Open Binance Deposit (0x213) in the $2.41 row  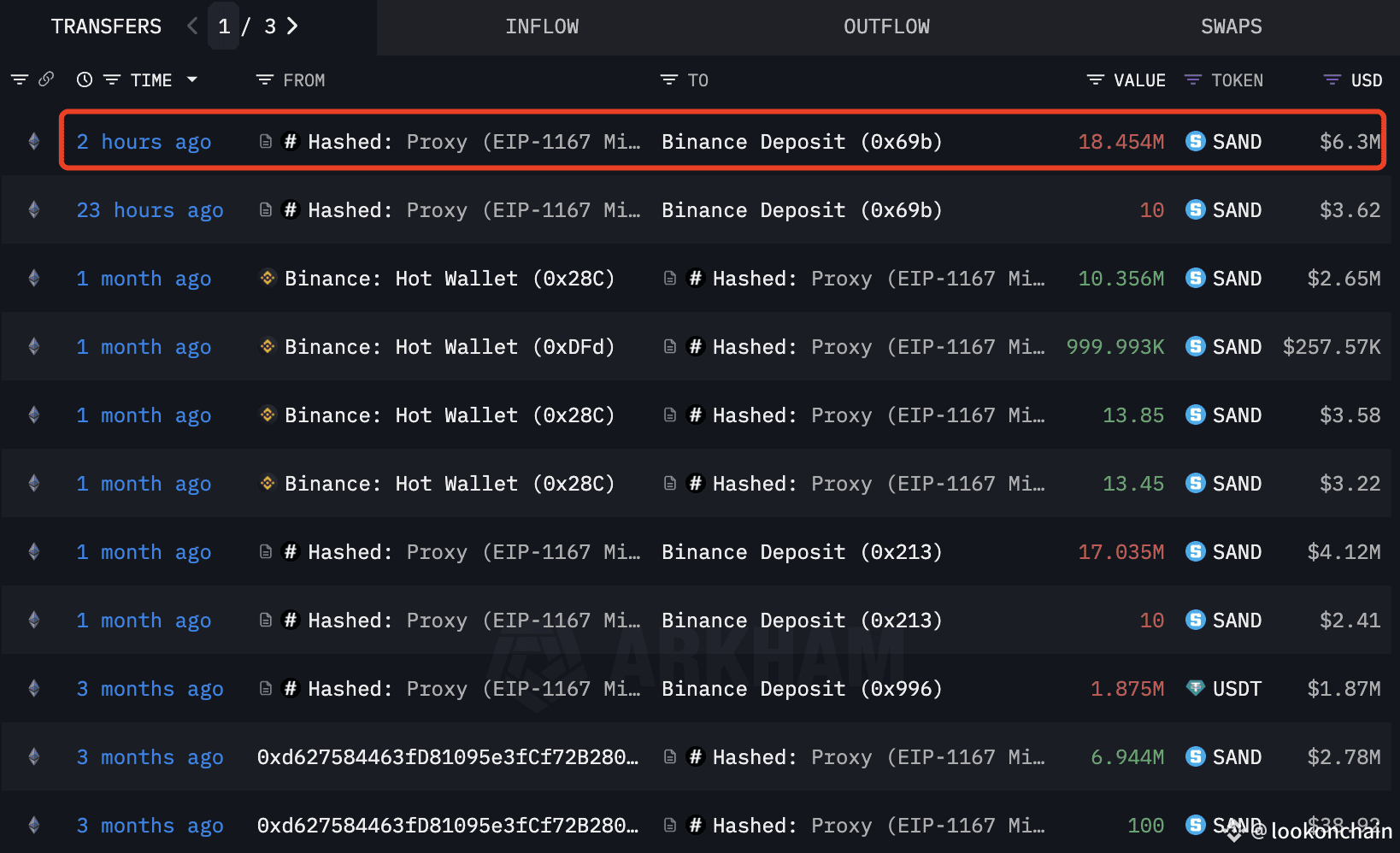[802, 621]
